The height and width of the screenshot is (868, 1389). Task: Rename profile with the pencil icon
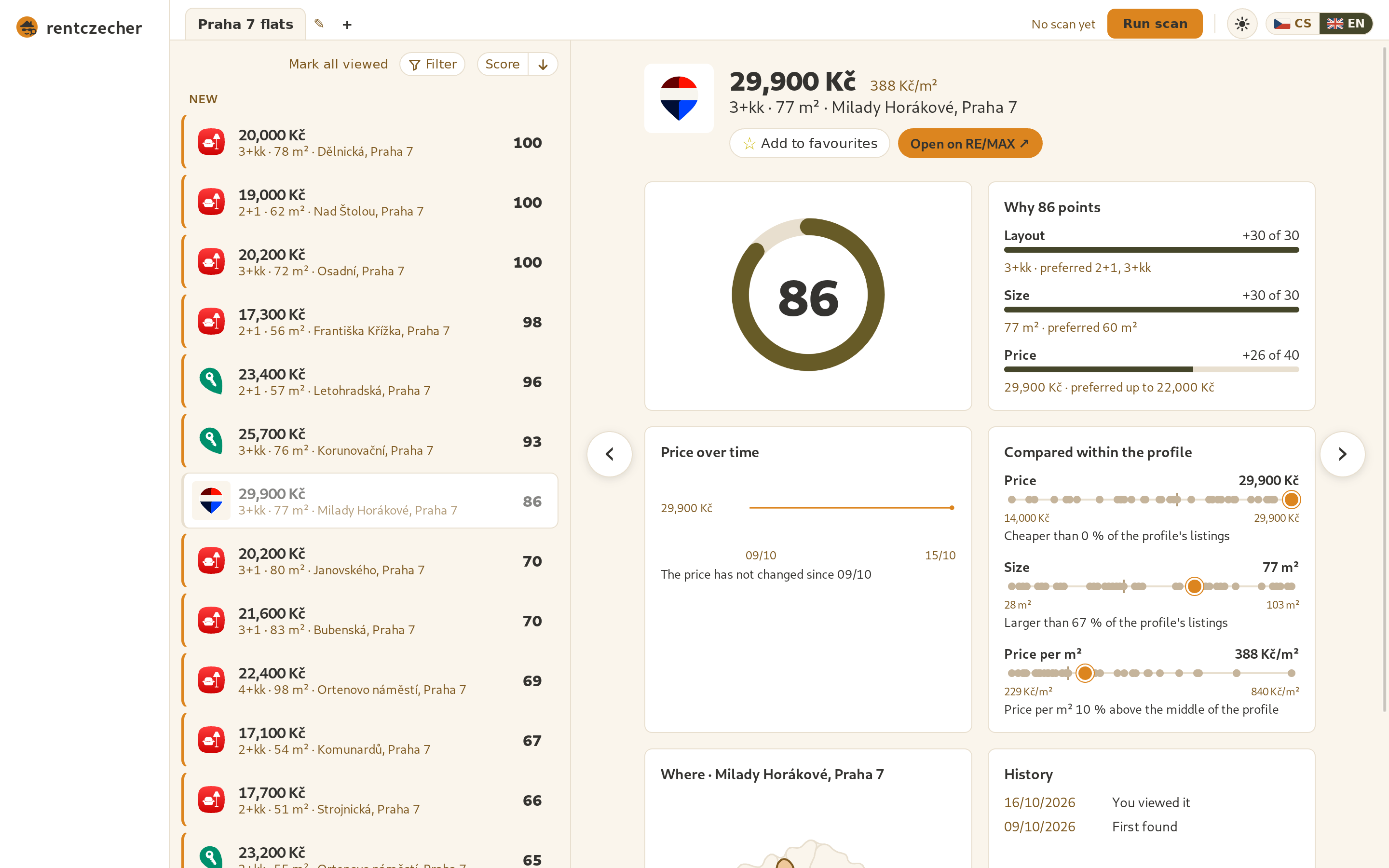[x=319, y=24]
